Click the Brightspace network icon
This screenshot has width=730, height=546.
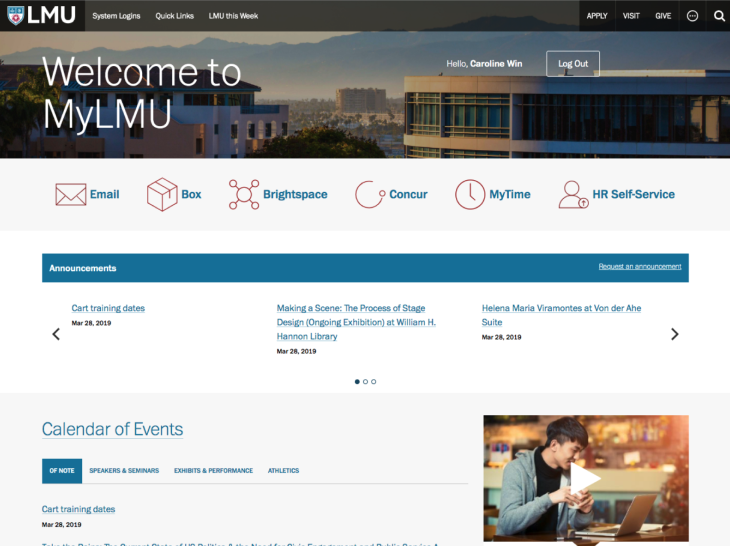(244, 194)
